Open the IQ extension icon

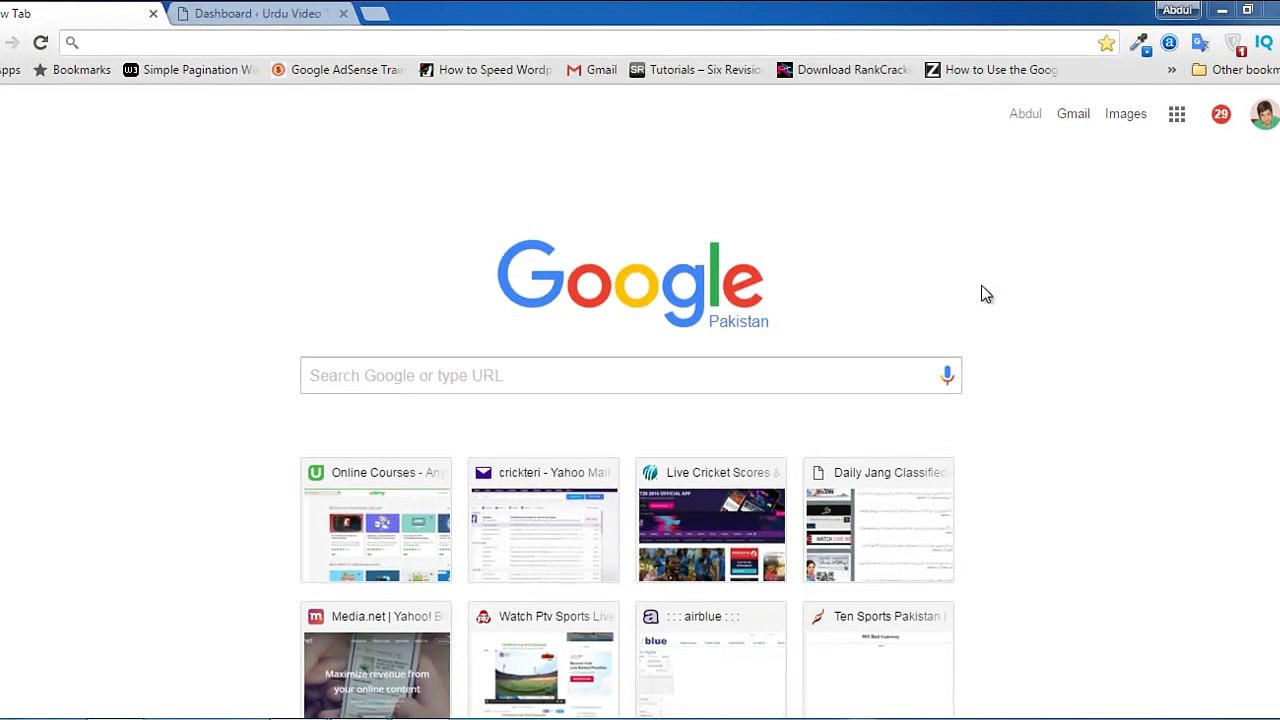click(1264, 43)
